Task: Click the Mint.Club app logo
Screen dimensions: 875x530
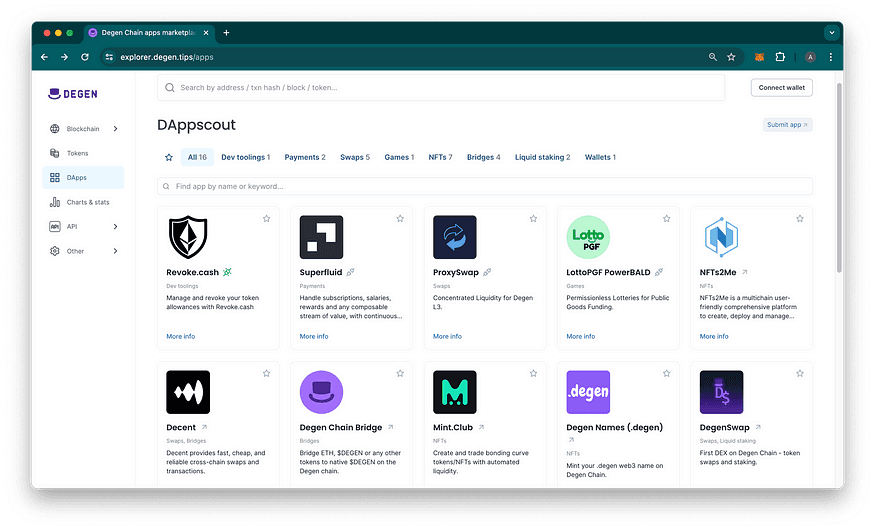Action: click(x=455, y=392)
